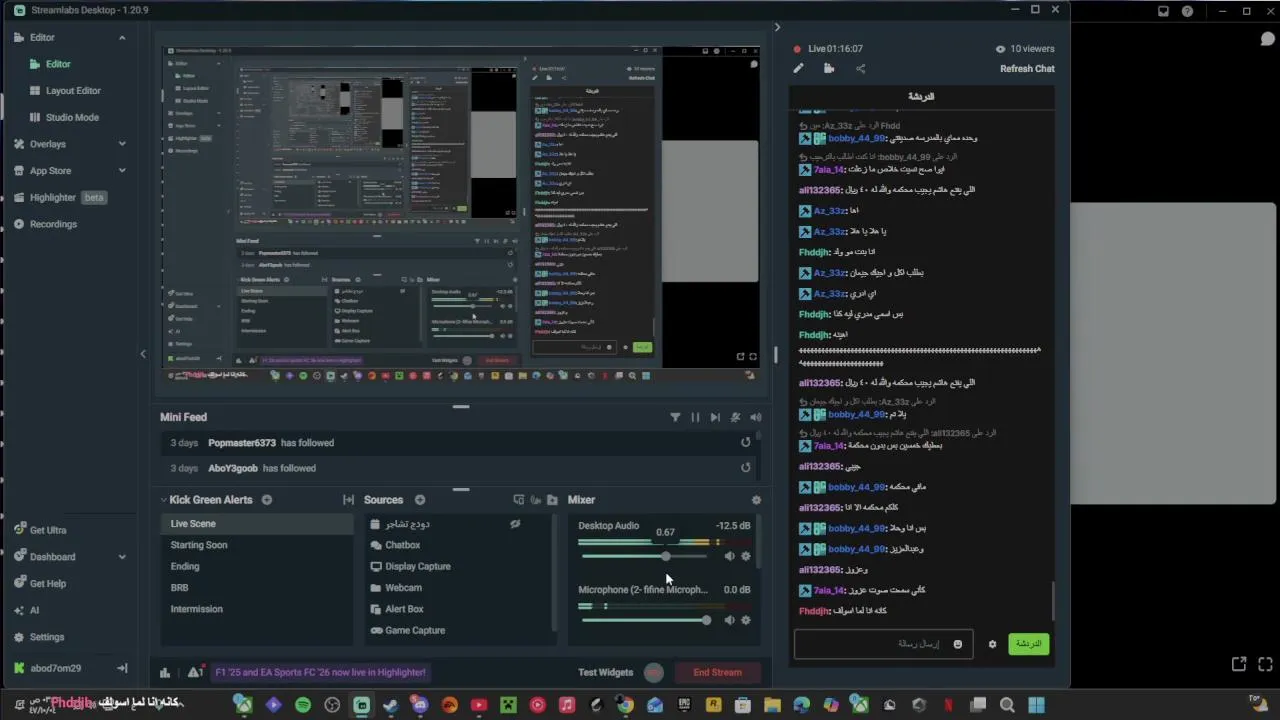
Task: Collapse the left sidebar with arrow
Action: tap(142, 354)
